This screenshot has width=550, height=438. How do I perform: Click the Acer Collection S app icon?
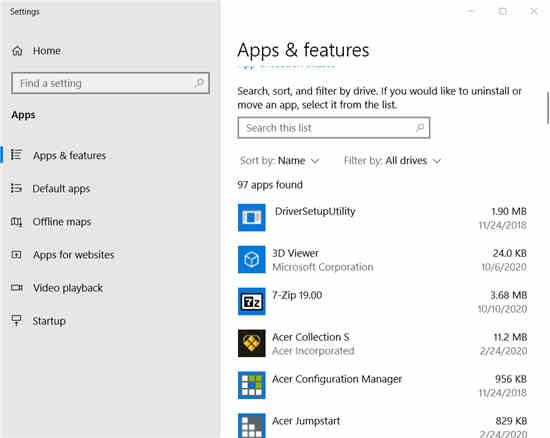tap(251, 343)
